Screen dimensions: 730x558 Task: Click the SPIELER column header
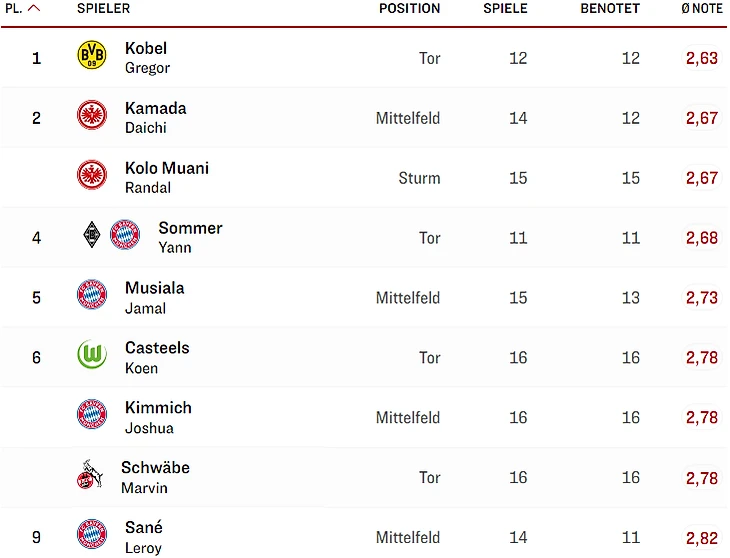click(103, 8)
